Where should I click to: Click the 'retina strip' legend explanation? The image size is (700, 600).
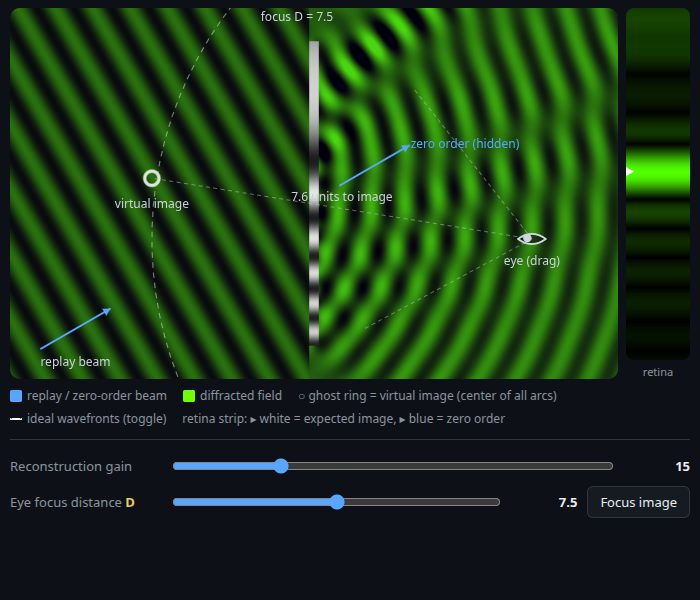pyautogui.click(x=343, y=419)
